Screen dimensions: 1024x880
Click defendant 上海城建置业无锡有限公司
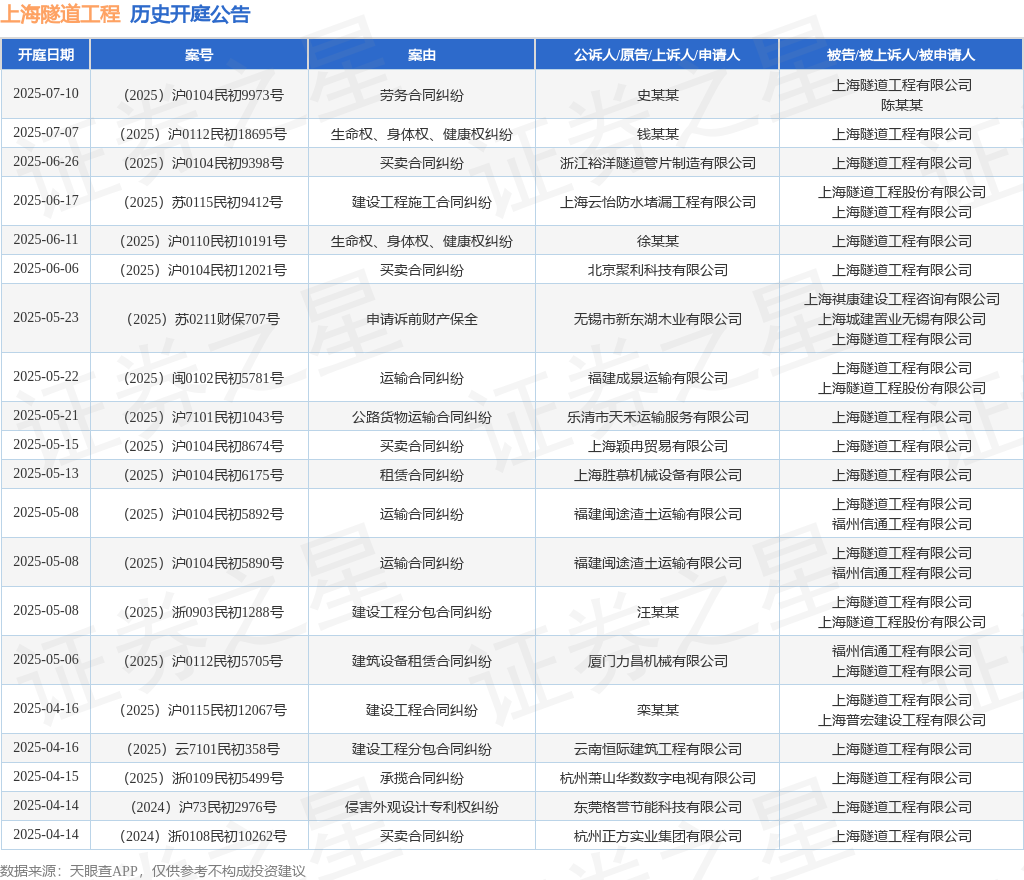[x=902, y=319]
